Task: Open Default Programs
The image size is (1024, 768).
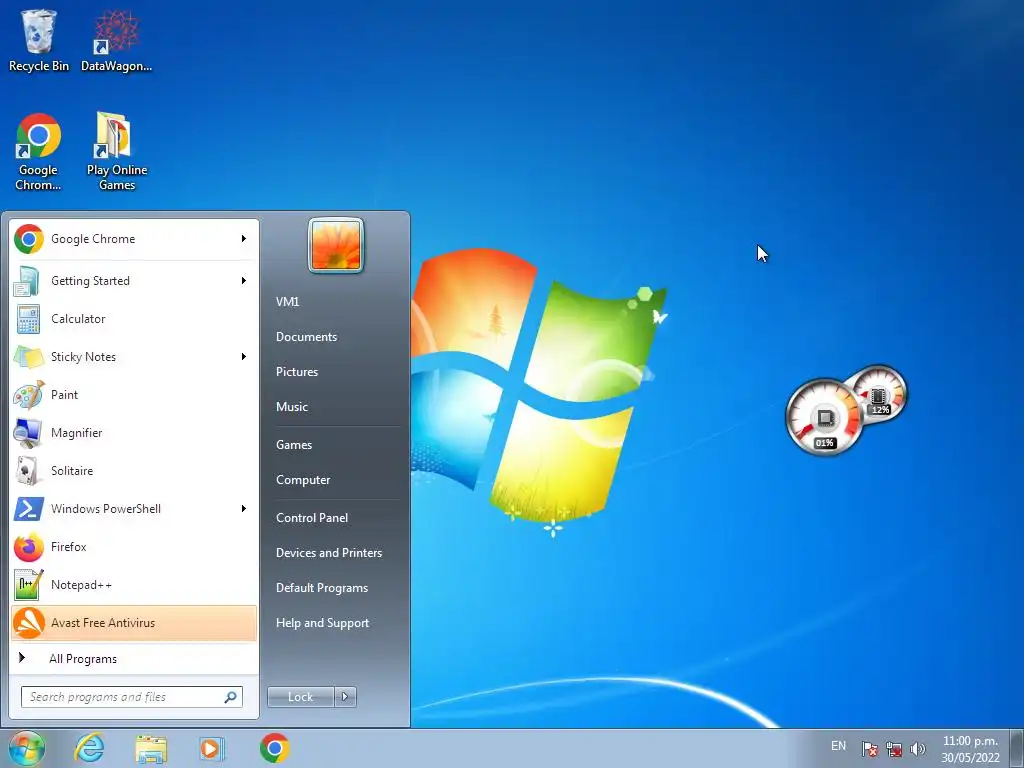Action: coord(322,588)
